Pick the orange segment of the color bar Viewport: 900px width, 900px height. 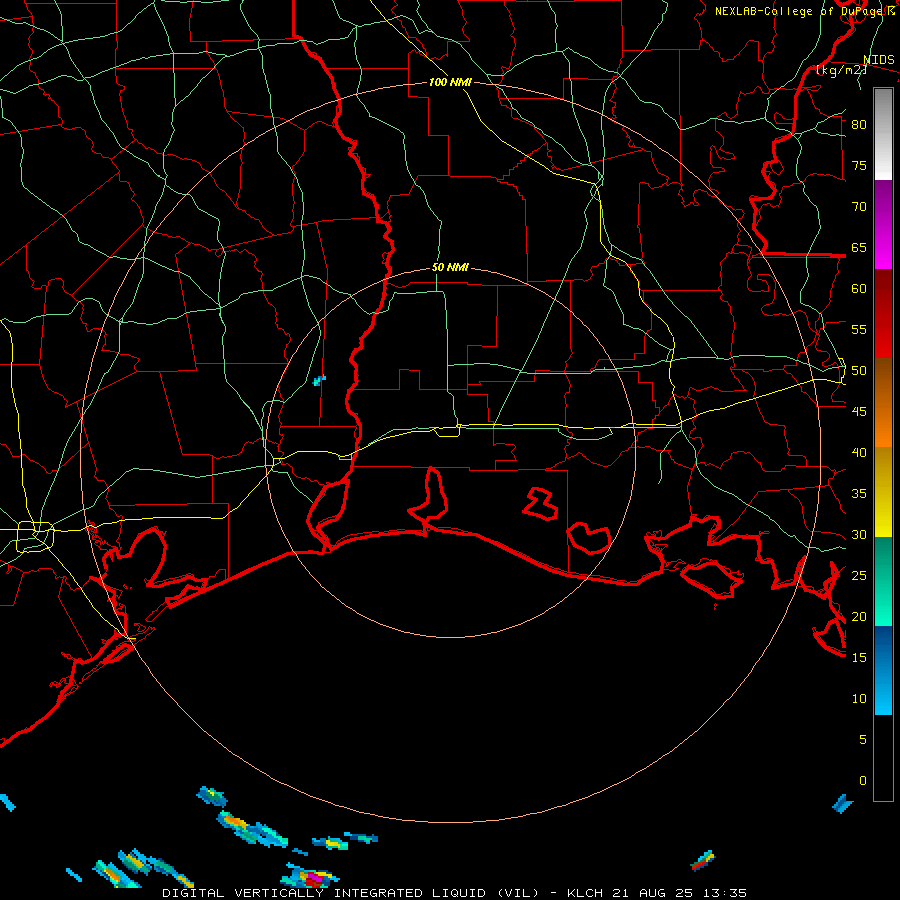coord(883,402)
